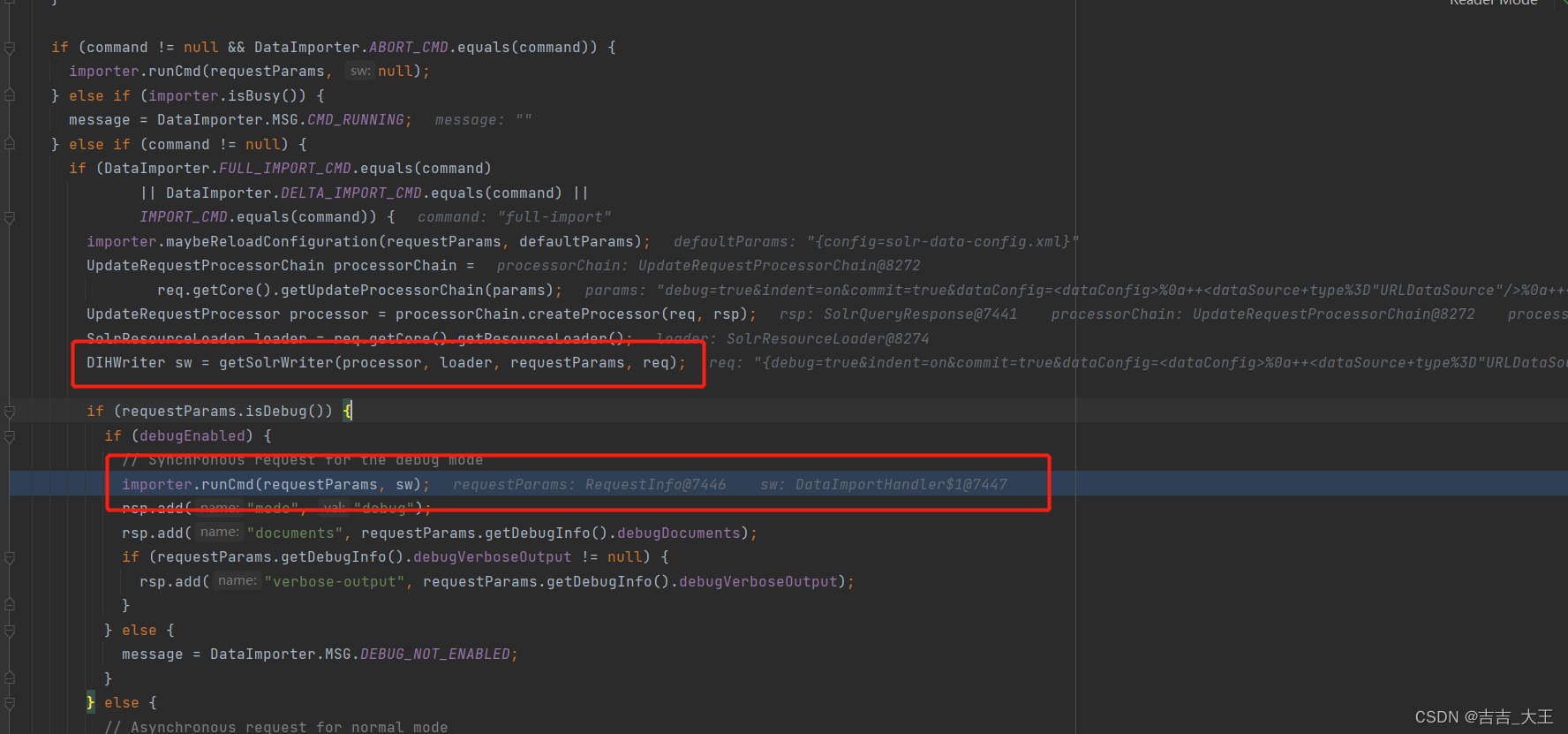Click the inline value 'sw: DataImportHandler$1@7447'
1568x734 pixels.
tap(884, 484)
